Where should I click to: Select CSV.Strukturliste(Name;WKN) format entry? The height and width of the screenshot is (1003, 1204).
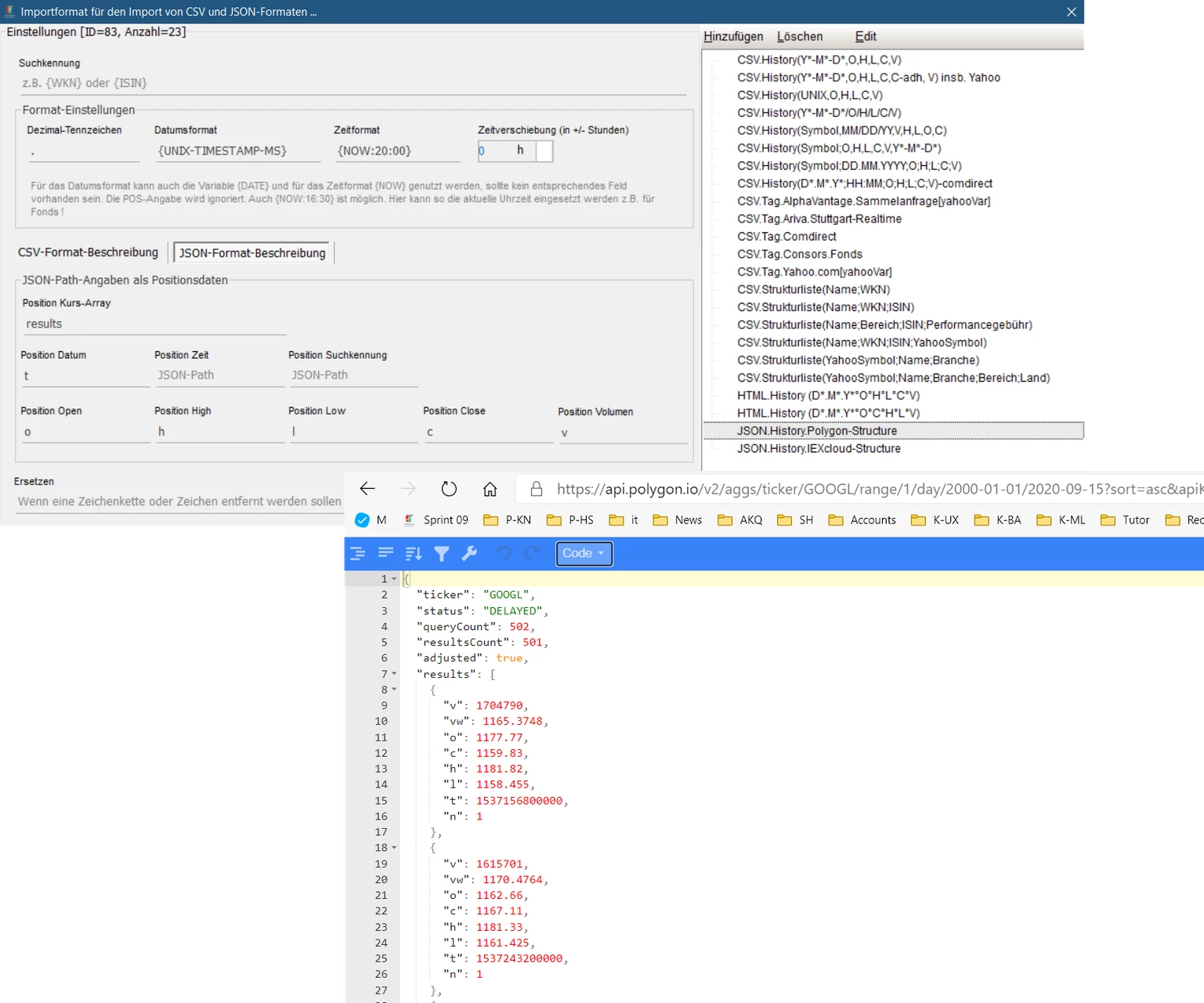813,289
